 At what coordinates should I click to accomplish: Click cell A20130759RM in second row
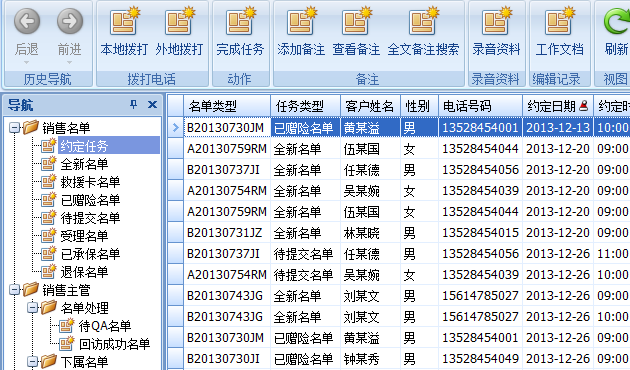click(x=227, y=149)
